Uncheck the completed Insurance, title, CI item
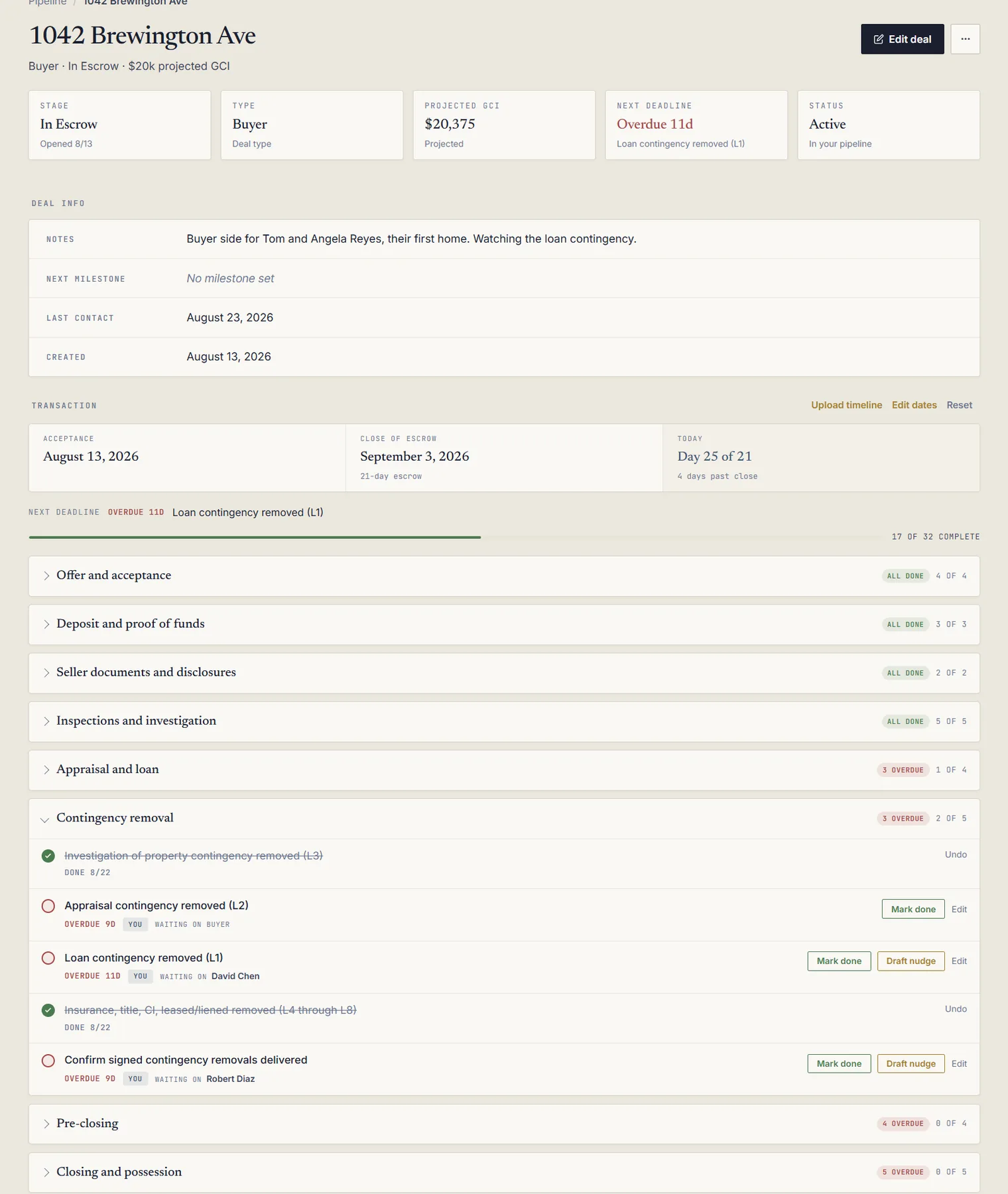The height and width of the screenshot is (1194, 1008). coord(48,1010)
